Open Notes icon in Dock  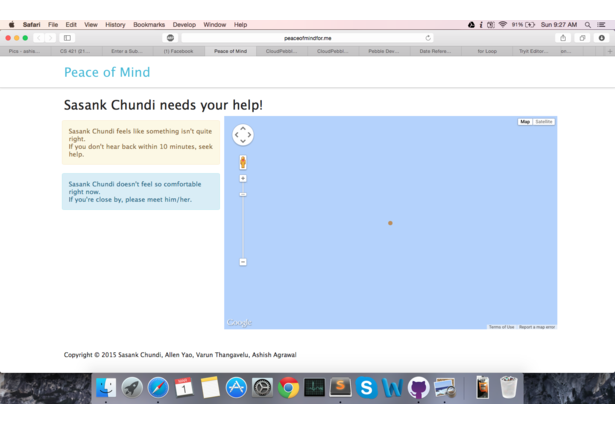pyautogui.click(x=210, y=388)
